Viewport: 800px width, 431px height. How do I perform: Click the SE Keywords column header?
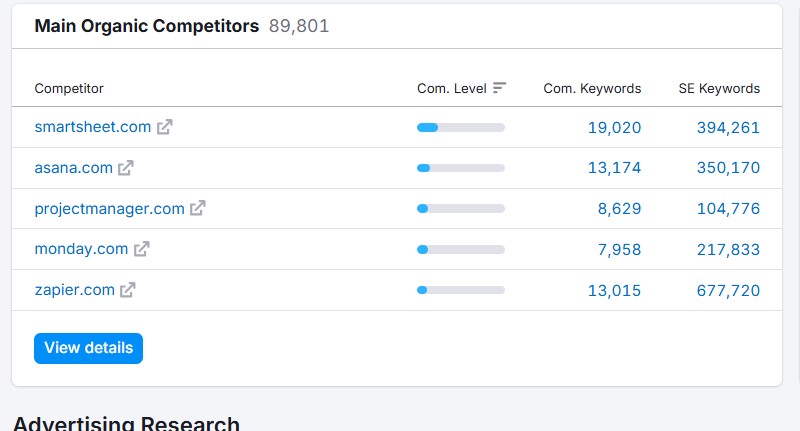coord(719,88)
